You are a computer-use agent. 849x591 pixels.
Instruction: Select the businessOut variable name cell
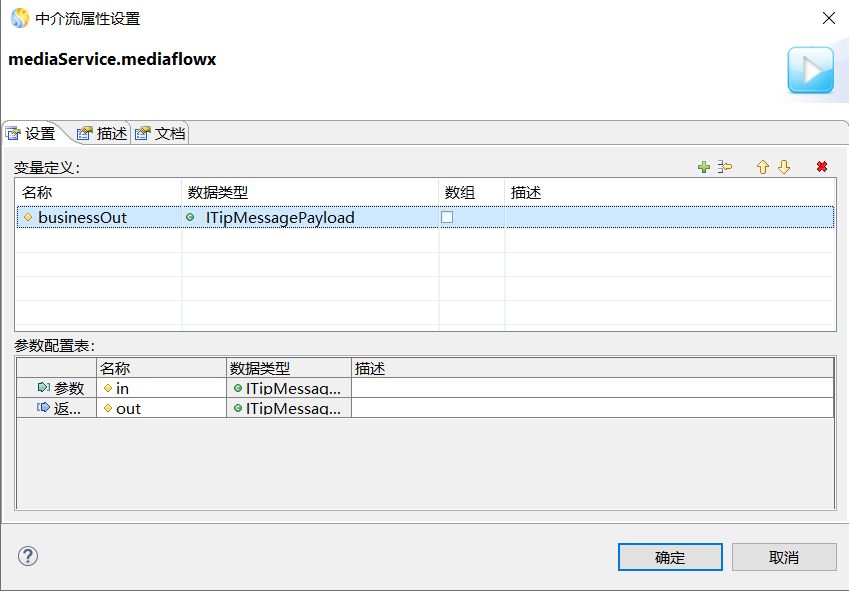tap(82, 217)
